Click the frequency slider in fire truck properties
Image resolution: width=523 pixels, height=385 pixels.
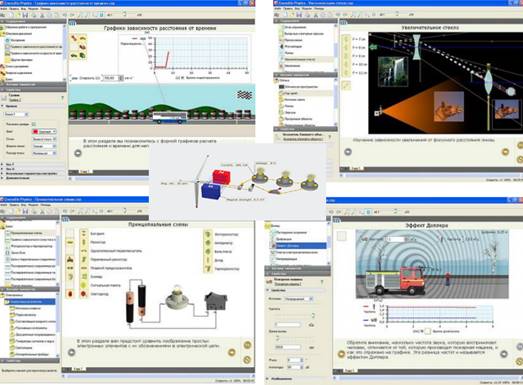click(294, 316)
